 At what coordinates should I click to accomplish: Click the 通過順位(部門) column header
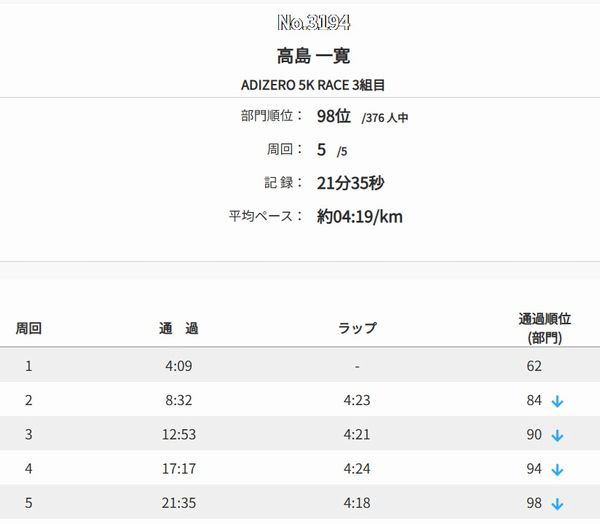click(545, 328)
